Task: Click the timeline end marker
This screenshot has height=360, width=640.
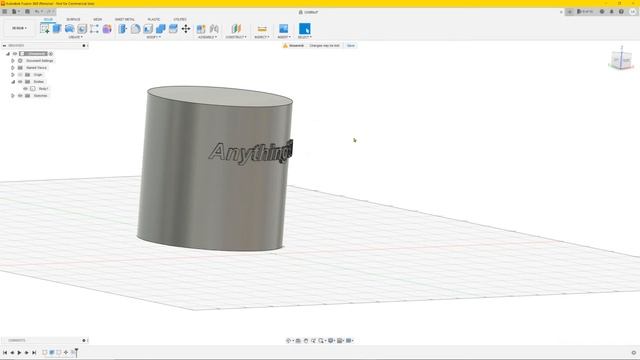Action: (x=76, y=352)
